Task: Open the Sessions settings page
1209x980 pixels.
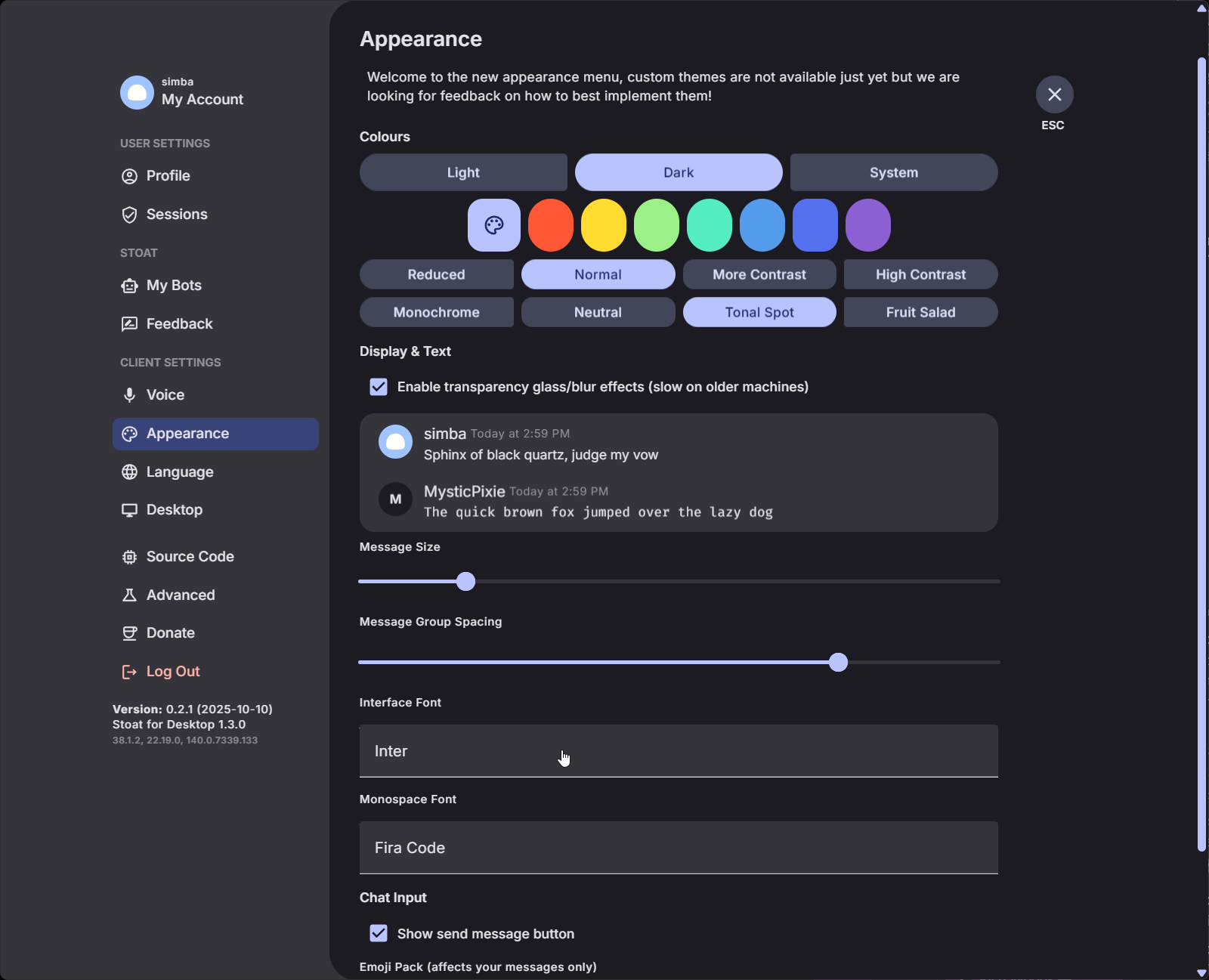Action: click(x=215, y=215)
